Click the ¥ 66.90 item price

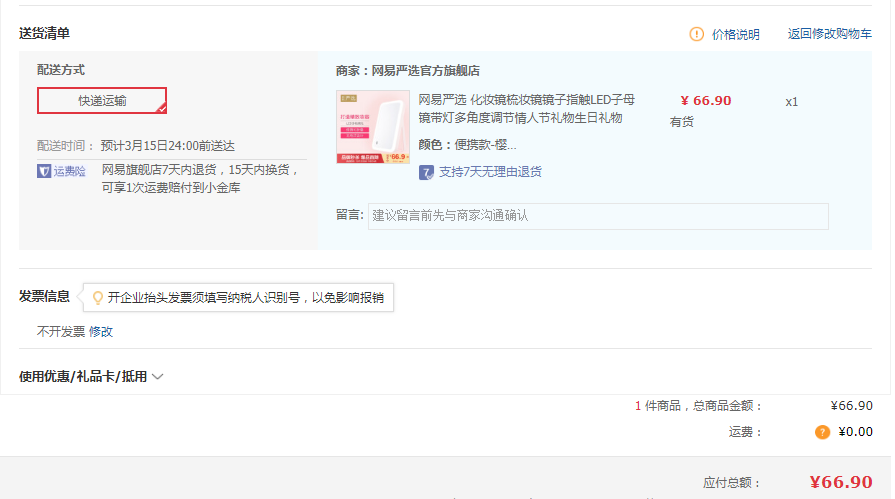point(705,100)
